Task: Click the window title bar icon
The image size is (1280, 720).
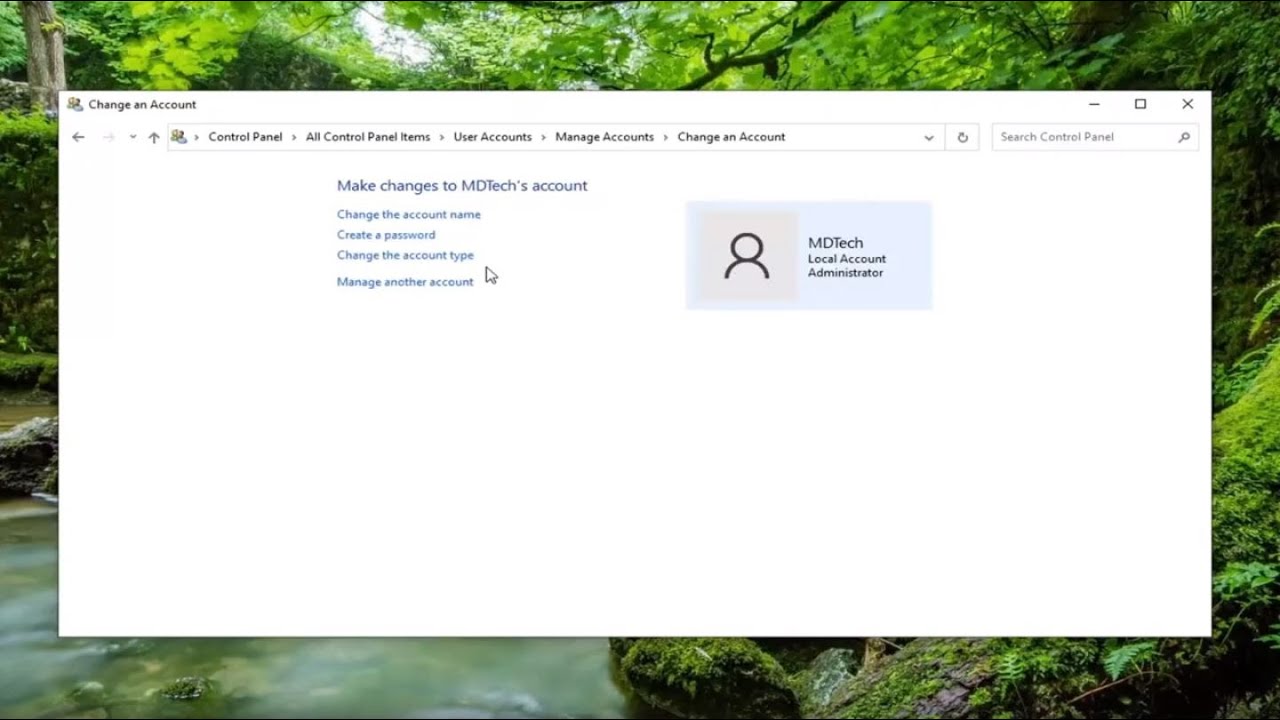Action: (75, 104)
